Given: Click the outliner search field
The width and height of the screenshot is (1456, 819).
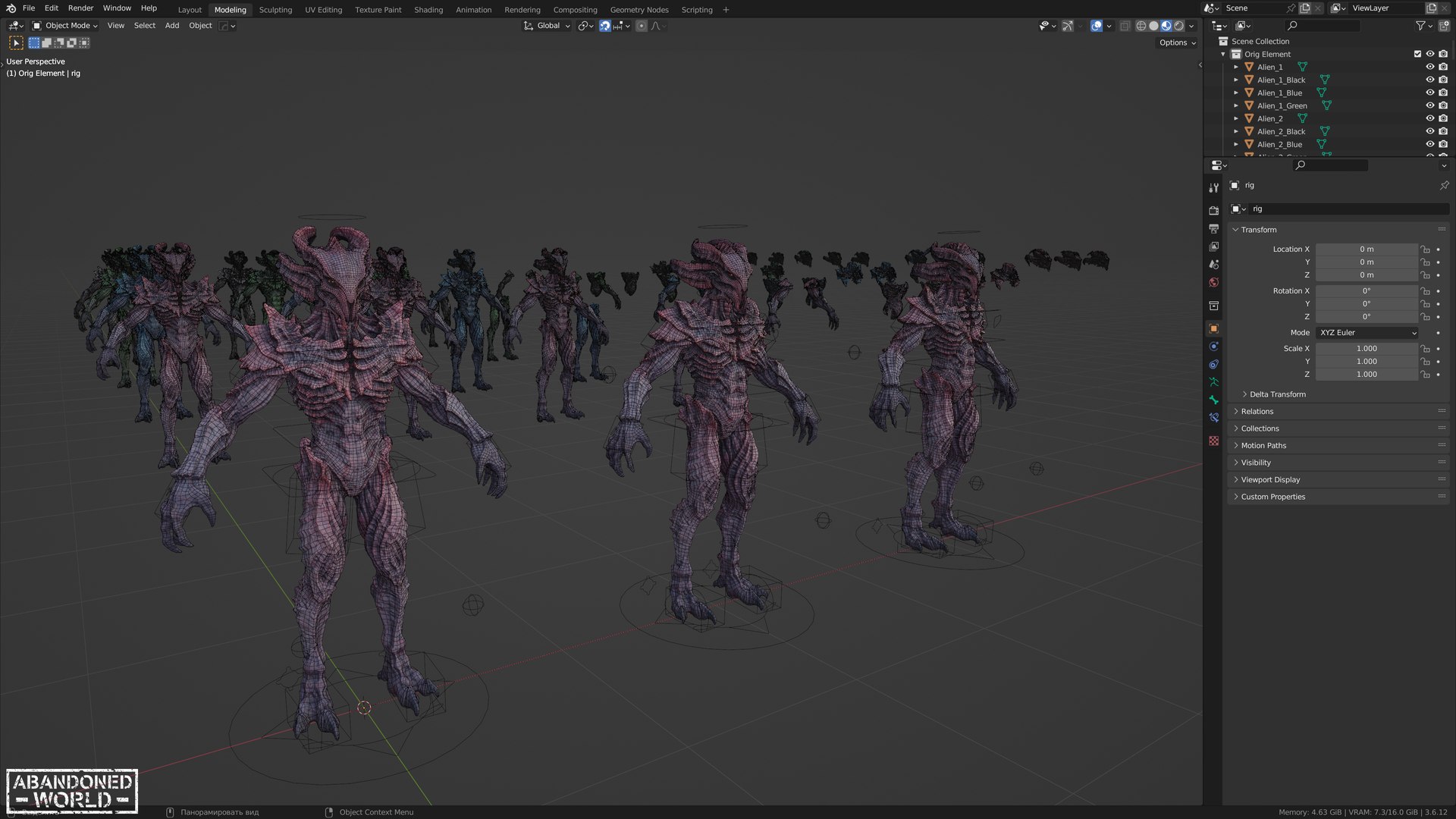Looking at the screenshot, I should pyautogui.click(x=1323, y=26).
